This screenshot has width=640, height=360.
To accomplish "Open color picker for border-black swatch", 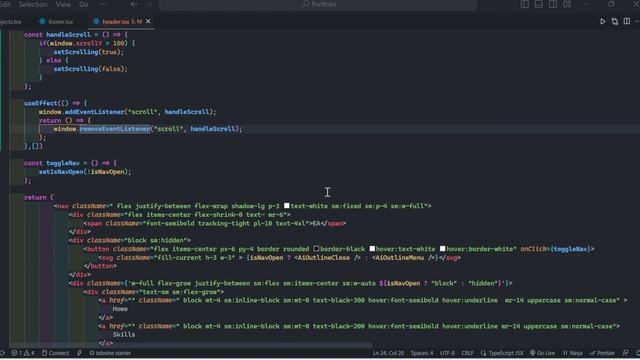I will 316,248.
